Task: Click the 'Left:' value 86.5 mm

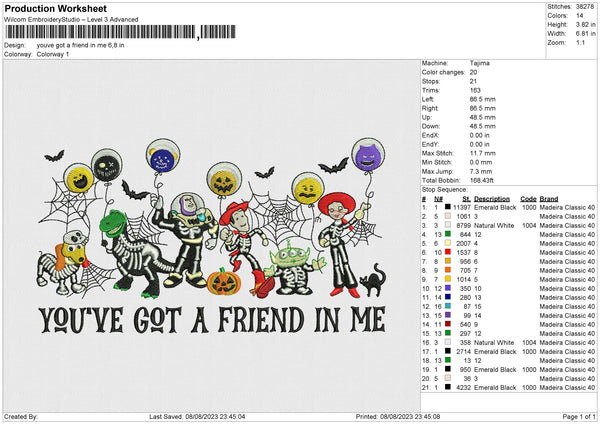Action: point(483,99)
